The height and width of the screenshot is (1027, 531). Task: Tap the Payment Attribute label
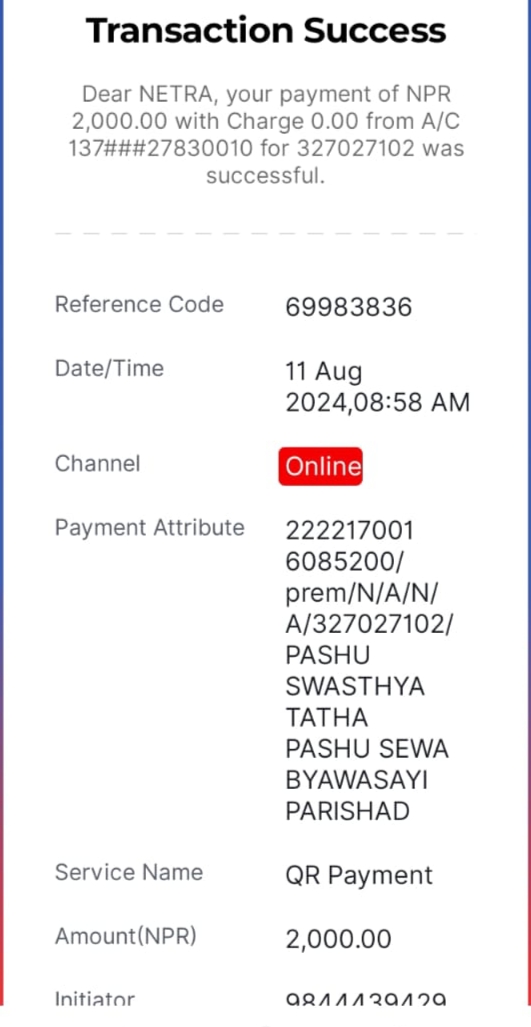coord(149,527)
